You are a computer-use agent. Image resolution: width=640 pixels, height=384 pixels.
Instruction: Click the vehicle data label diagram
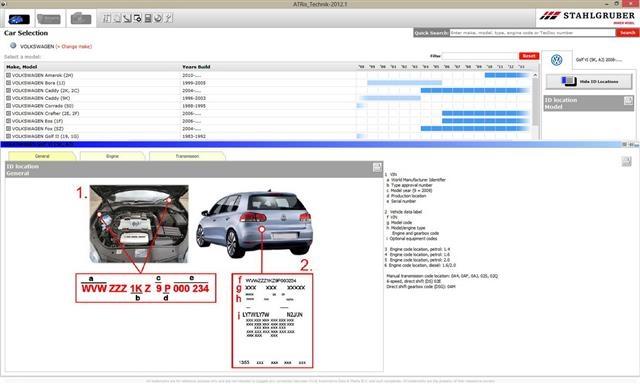272,321
